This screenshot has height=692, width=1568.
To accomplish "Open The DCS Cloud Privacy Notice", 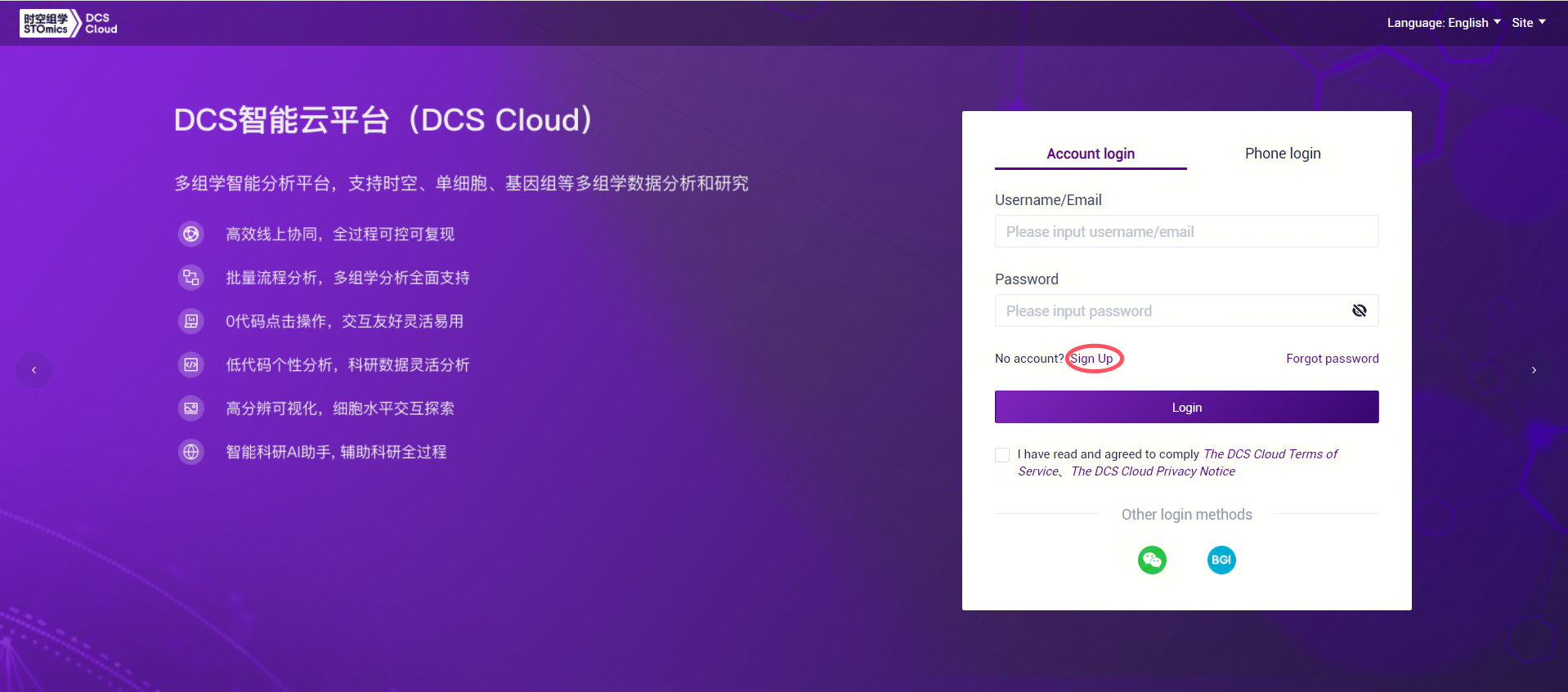I will [x=1154, y=471].
